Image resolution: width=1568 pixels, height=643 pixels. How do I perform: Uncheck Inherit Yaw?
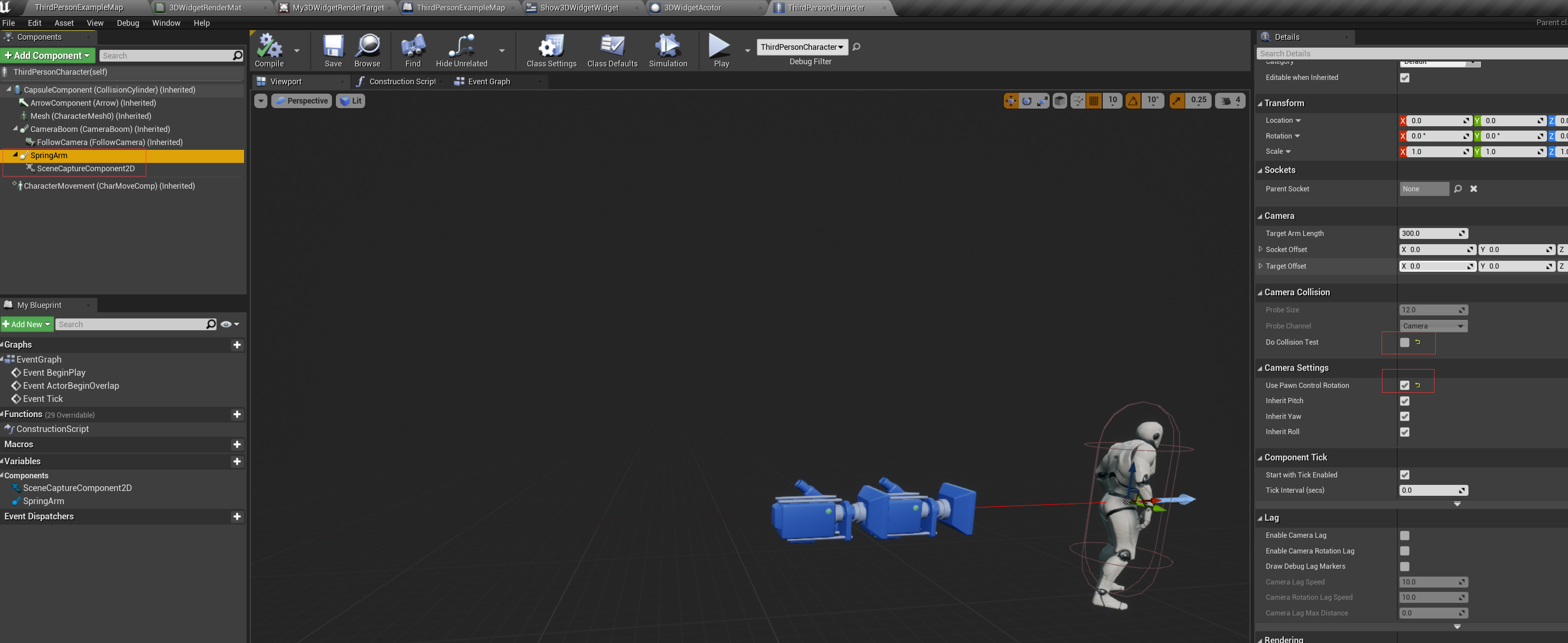pyautogui.click(x=1405, y=416)
